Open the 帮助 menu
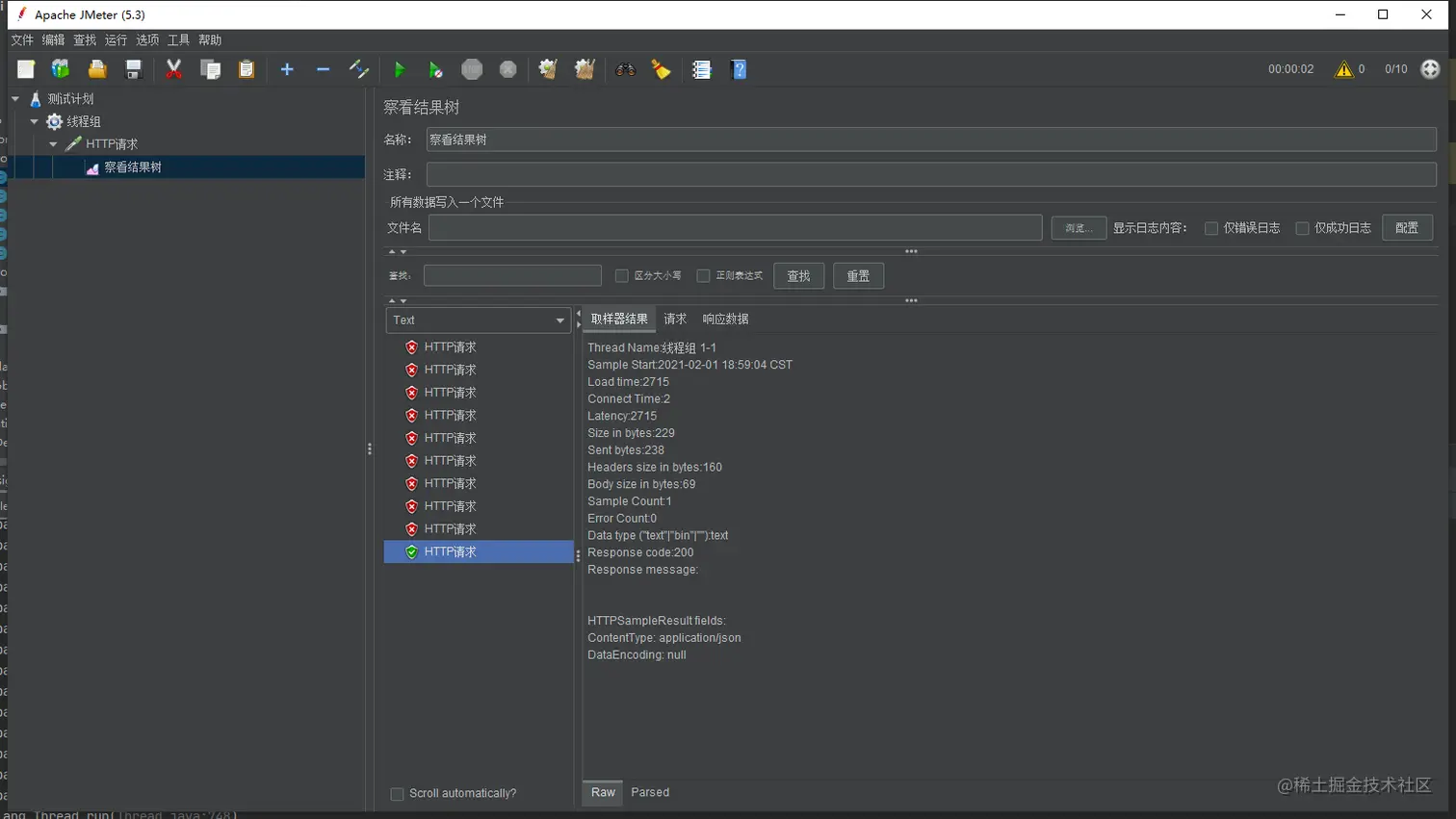Viewport: 1456px width, 819px height. (x=210, y=40)
